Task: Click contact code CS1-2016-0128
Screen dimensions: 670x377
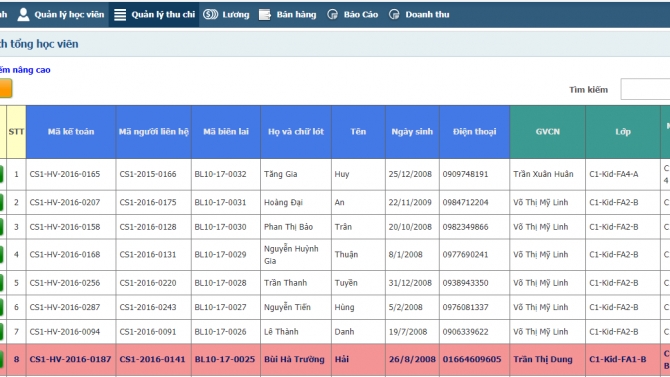Action: pyautogui.click(x=148, y=227)
